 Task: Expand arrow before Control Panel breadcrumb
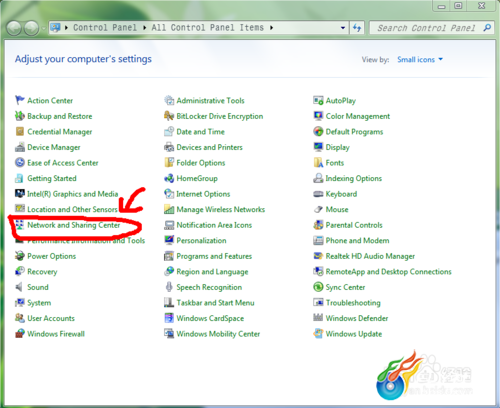[66, 28]
